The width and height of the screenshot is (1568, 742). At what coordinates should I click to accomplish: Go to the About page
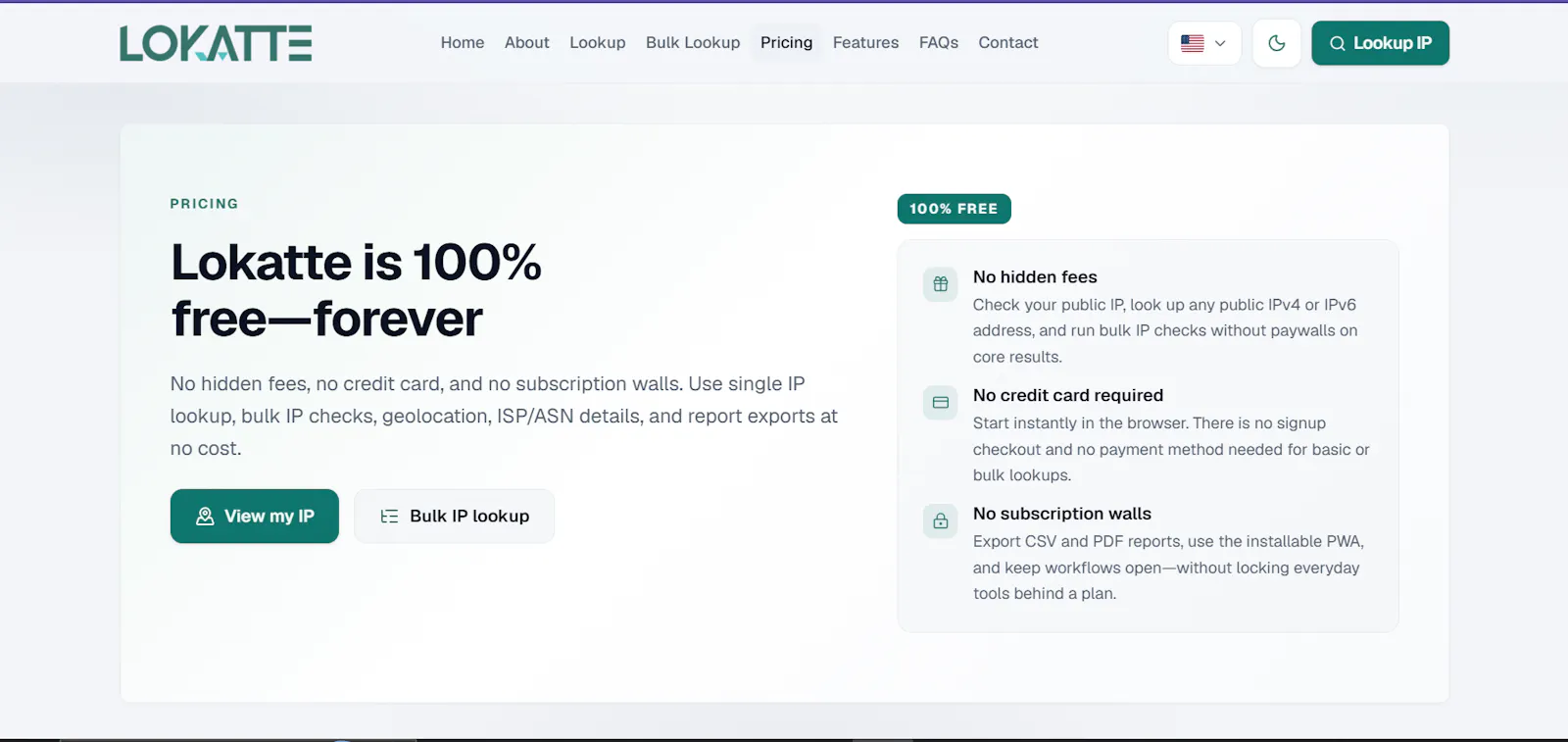coord(527,43)
